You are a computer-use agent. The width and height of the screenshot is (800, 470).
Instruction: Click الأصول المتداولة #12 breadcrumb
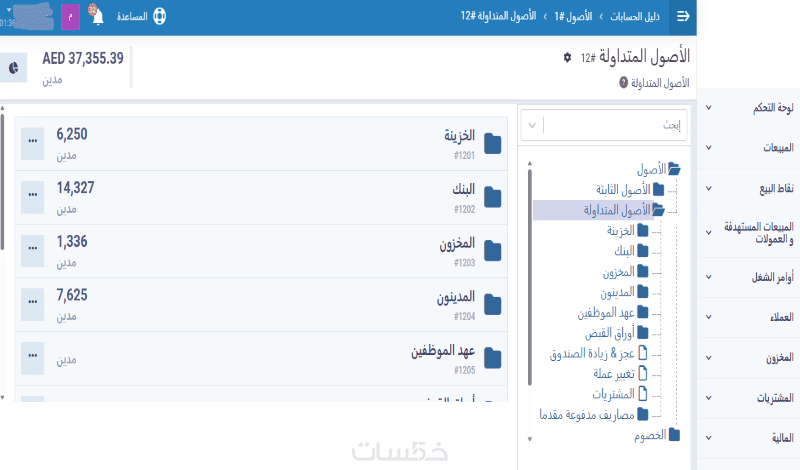[x=498, y=16]
